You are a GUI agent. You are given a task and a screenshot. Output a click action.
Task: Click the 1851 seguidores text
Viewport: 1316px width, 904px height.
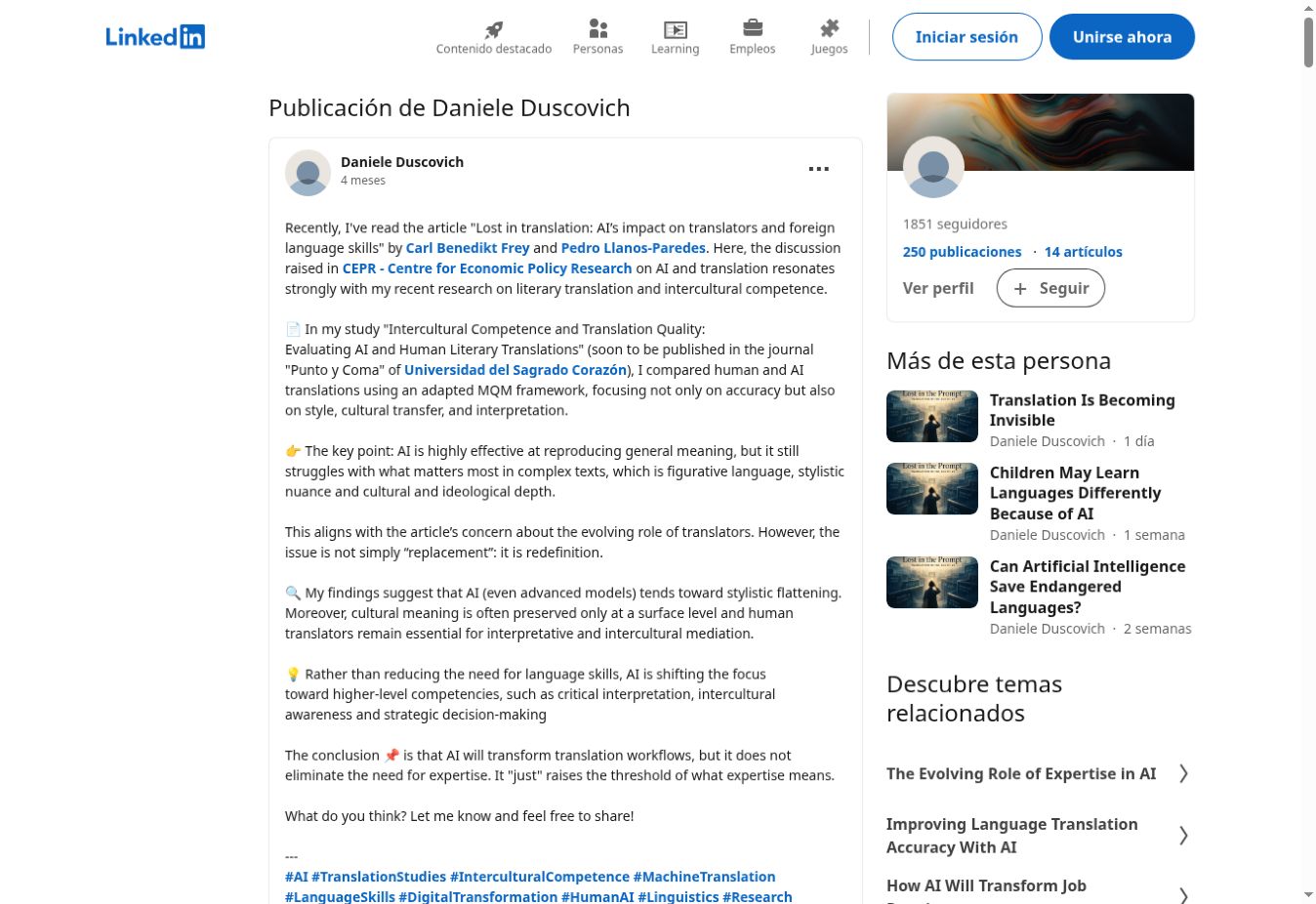(x=955, y=224)
